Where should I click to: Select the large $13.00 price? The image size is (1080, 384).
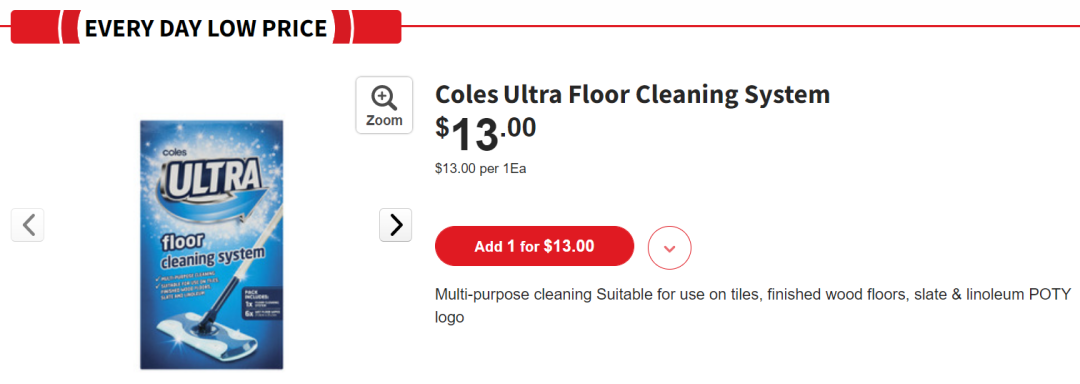[x=486, y=134]
